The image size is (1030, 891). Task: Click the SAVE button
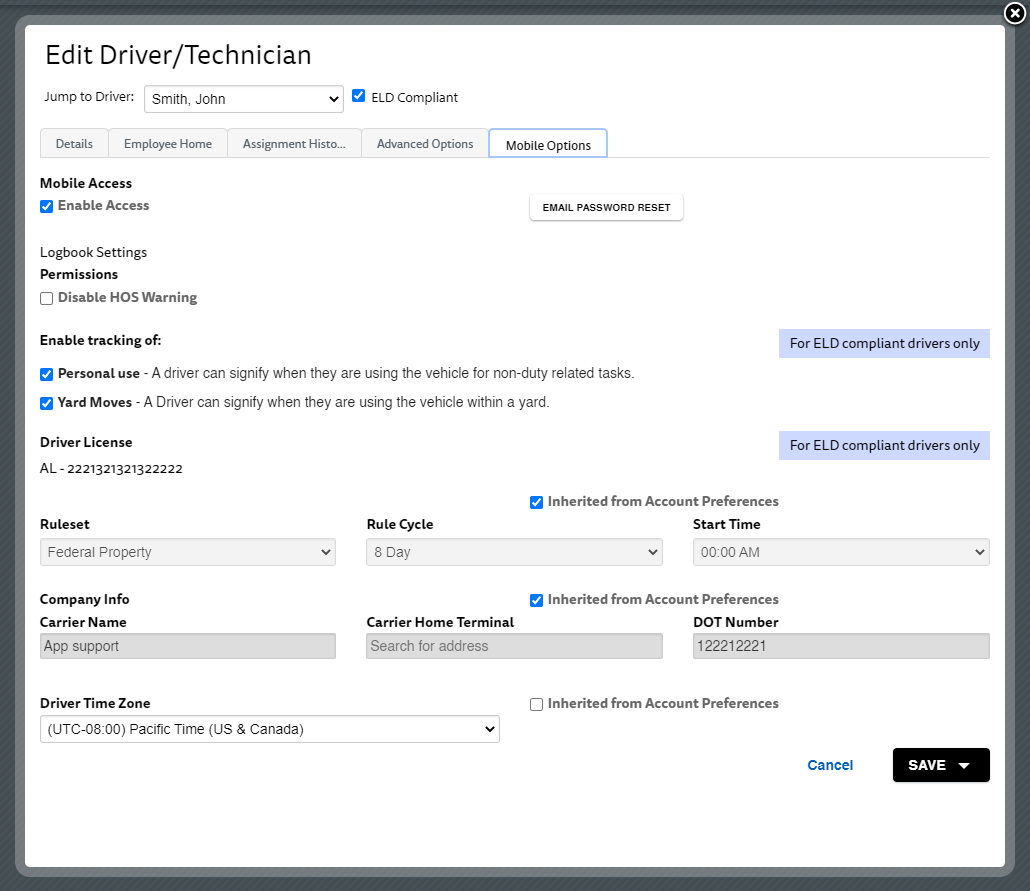point(941,765)
